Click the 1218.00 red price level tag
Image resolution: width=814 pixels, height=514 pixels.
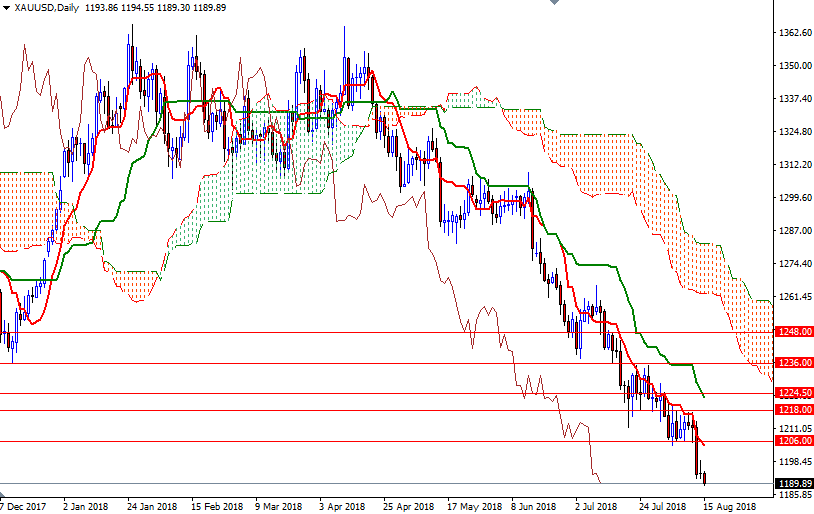pos(793,410)
